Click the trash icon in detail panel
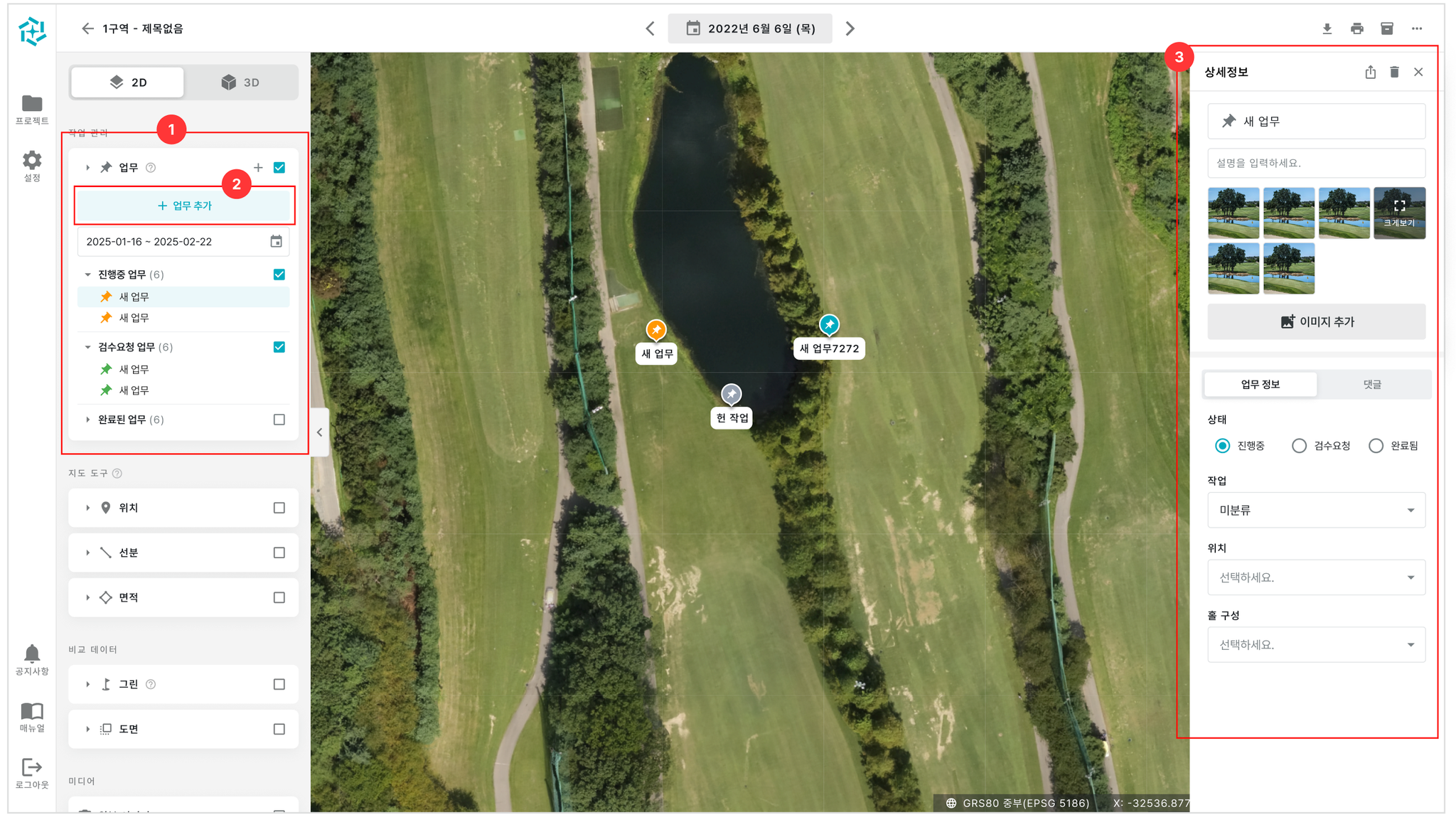Image resolution: width=1456 pixels, height=827 pixels. tap(1394, 72)
